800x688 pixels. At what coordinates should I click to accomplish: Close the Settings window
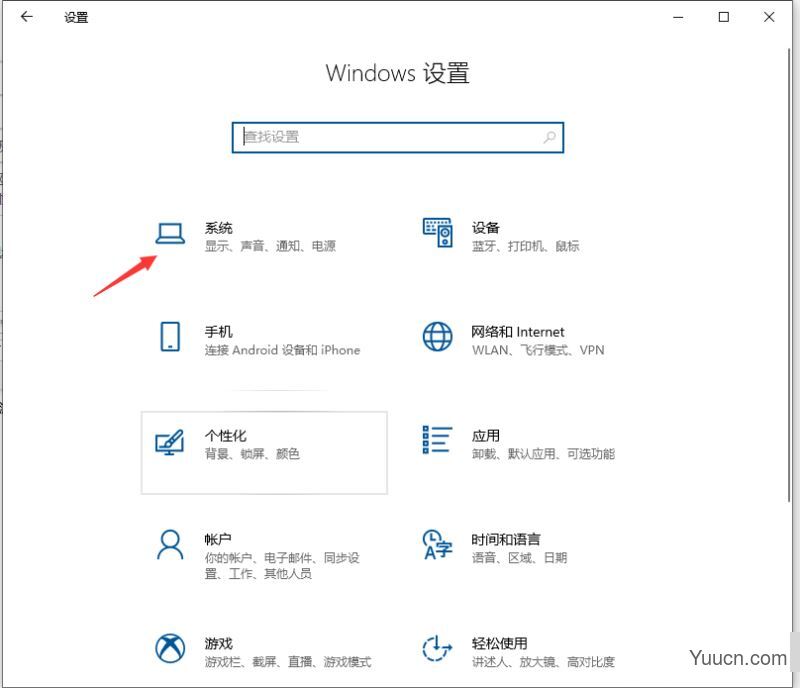tap(769, 17)
